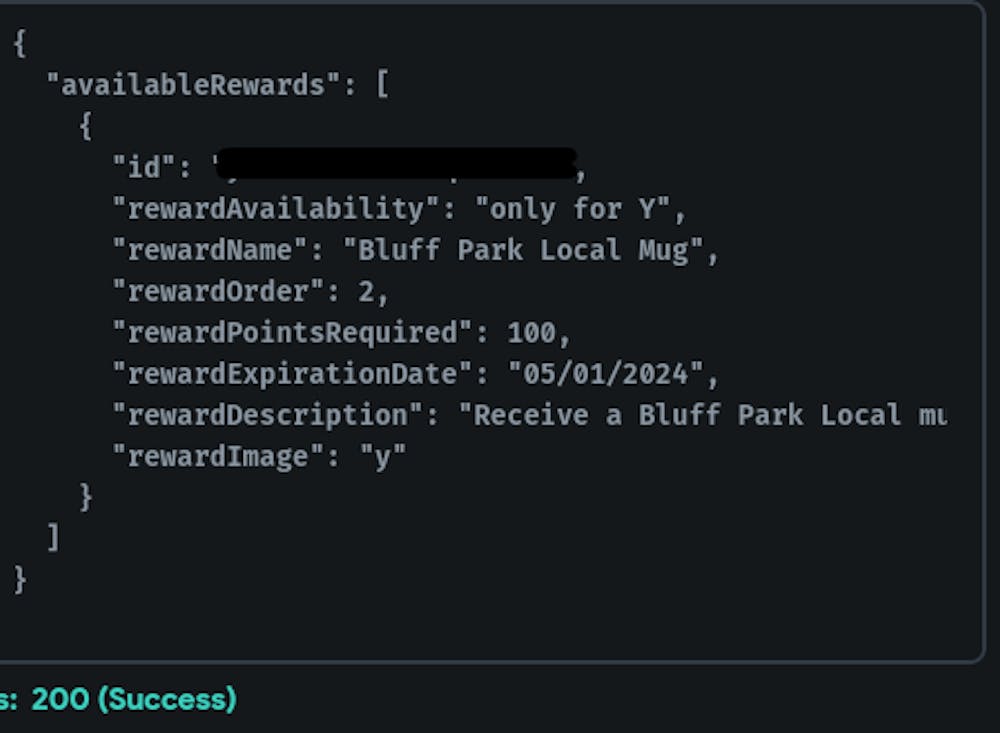This screenshot has width=1000, height=733.
Task: Click the redacted id value
Action: (396, 166)
